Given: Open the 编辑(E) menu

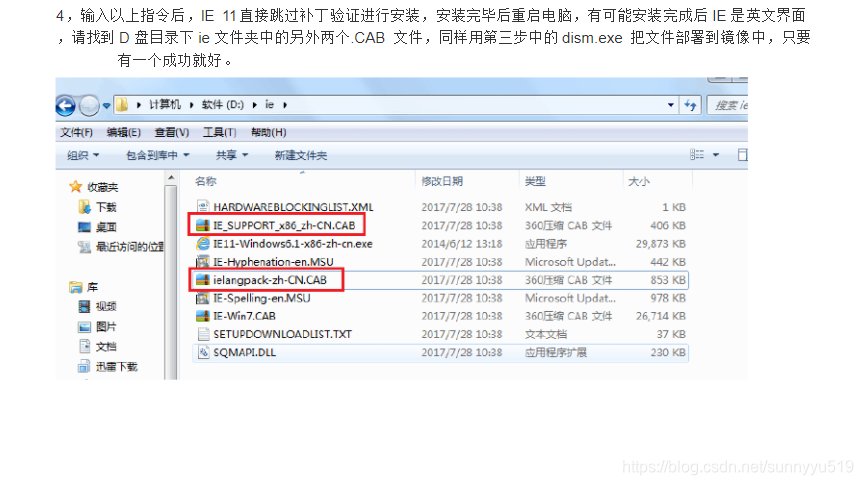Looking at the screenshot, I should pyautogui.click(x=124, y=132).
